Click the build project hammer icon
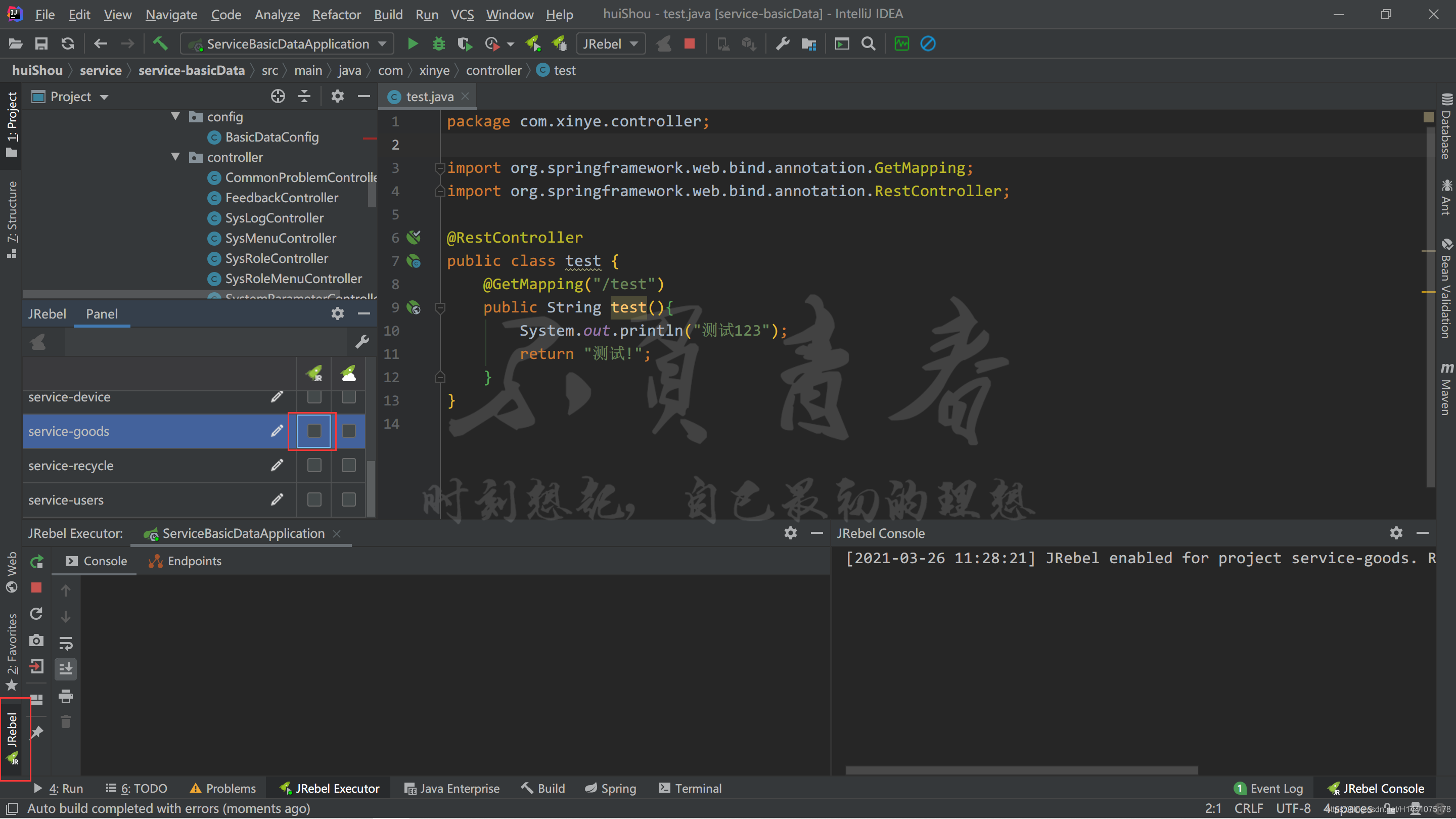1456x819 pixels. (160, 43)
